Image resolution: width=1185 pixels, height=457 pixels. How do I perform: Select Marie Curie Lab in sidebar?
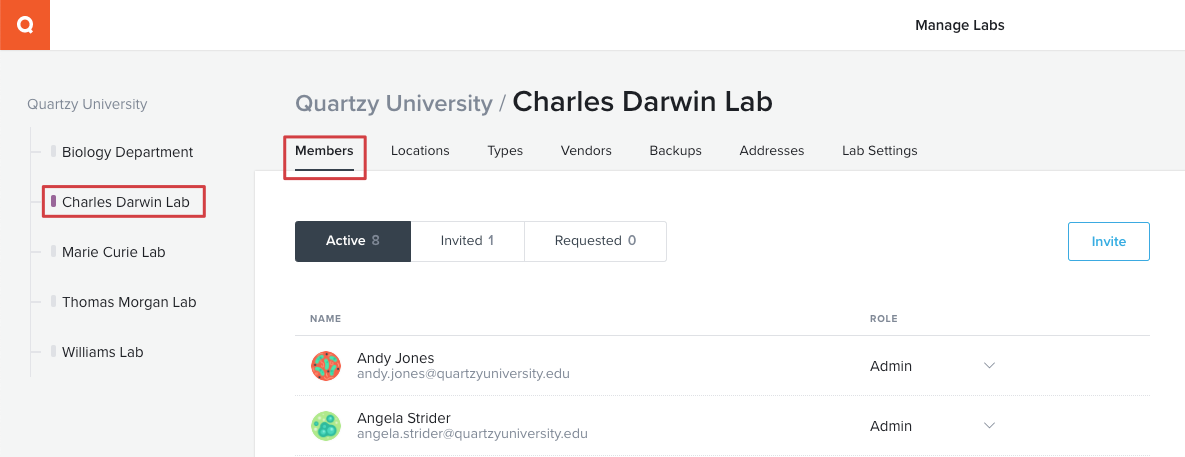(113, 252)
